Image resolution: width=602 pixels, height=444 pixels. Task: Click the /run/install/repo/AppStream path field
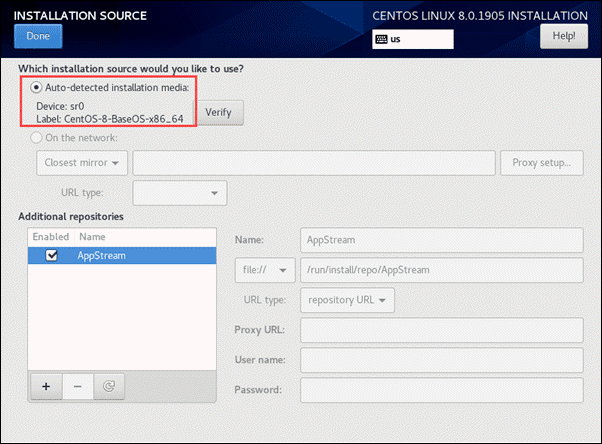pyautogui.click(x=442, y=270)
